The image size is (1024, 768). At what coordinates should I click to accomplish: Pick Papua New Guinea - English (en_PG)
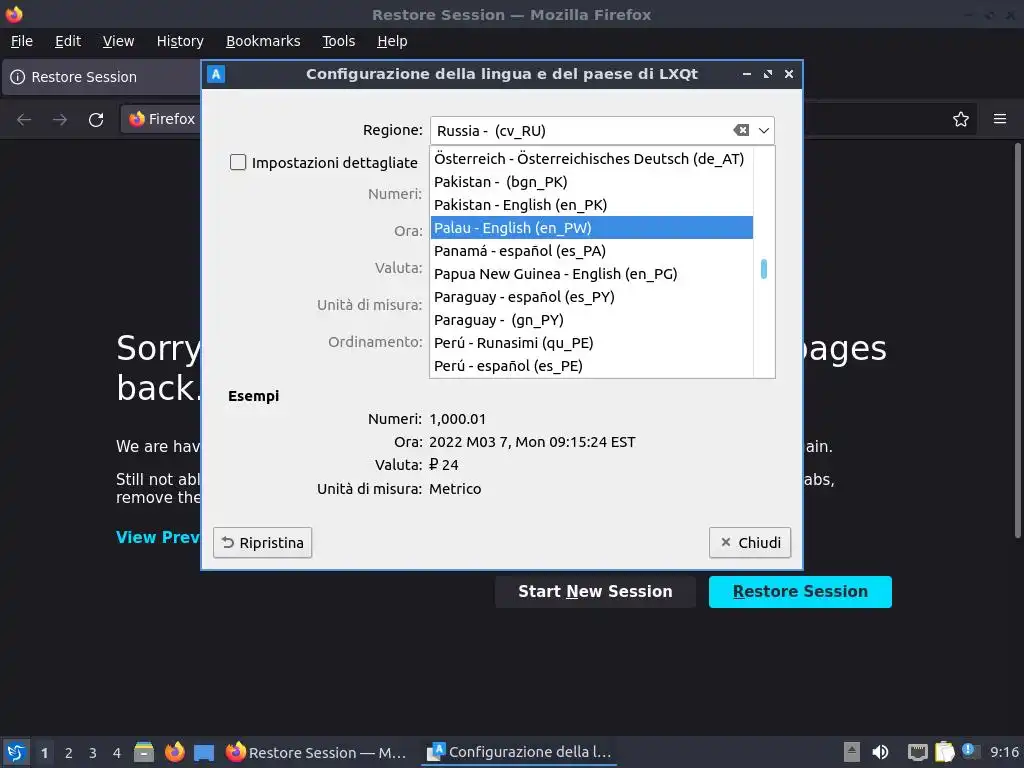point(591,274)
